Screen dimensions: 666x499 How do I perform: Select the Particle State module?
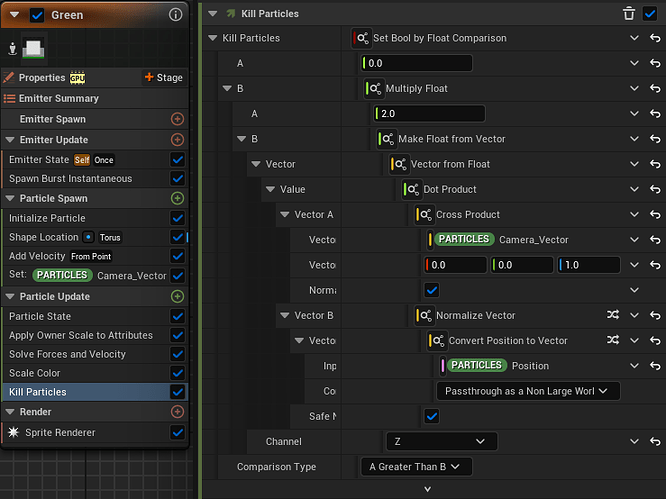point(88,316)
